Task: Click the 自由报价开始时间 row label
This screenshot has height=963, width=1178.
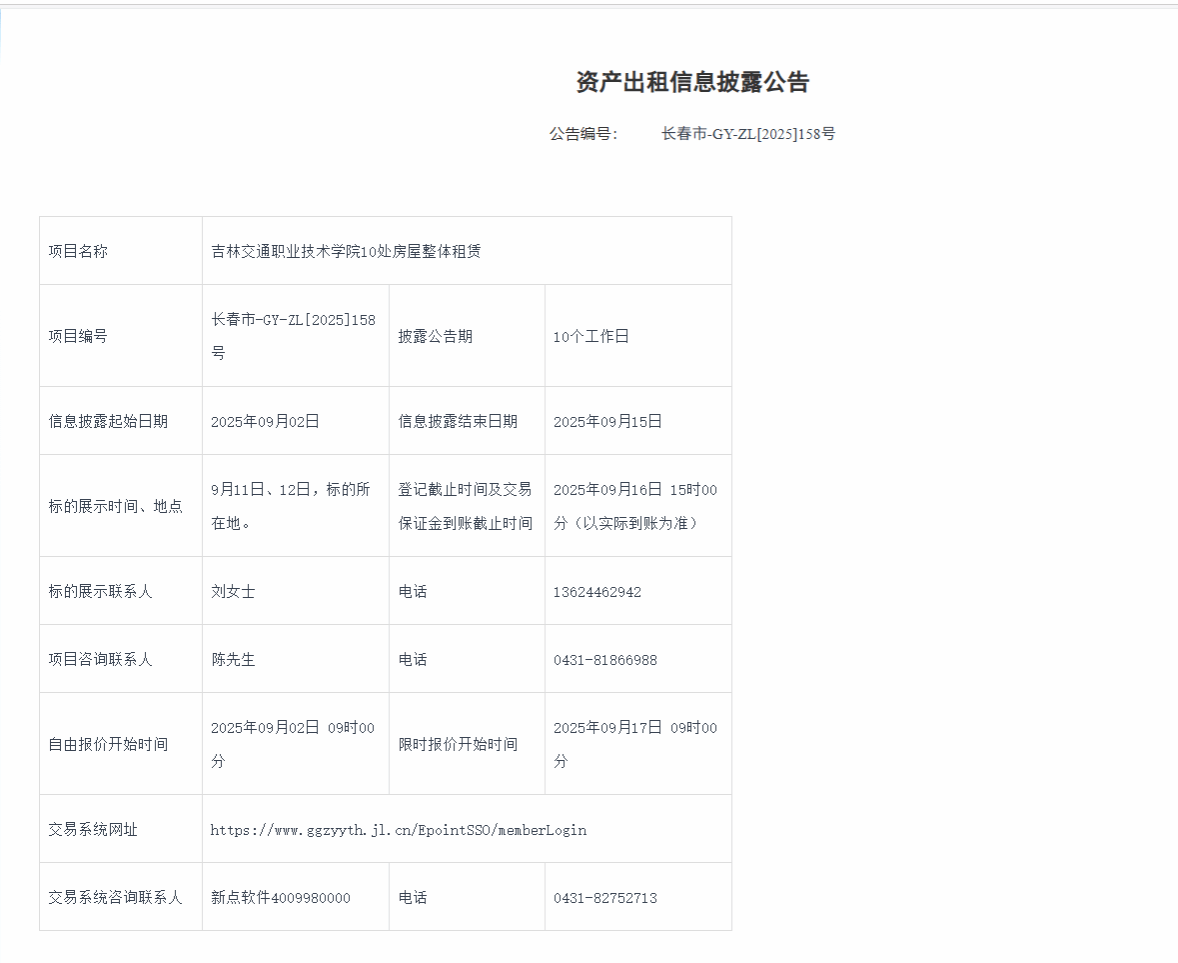Action: (x=108, y=745)
